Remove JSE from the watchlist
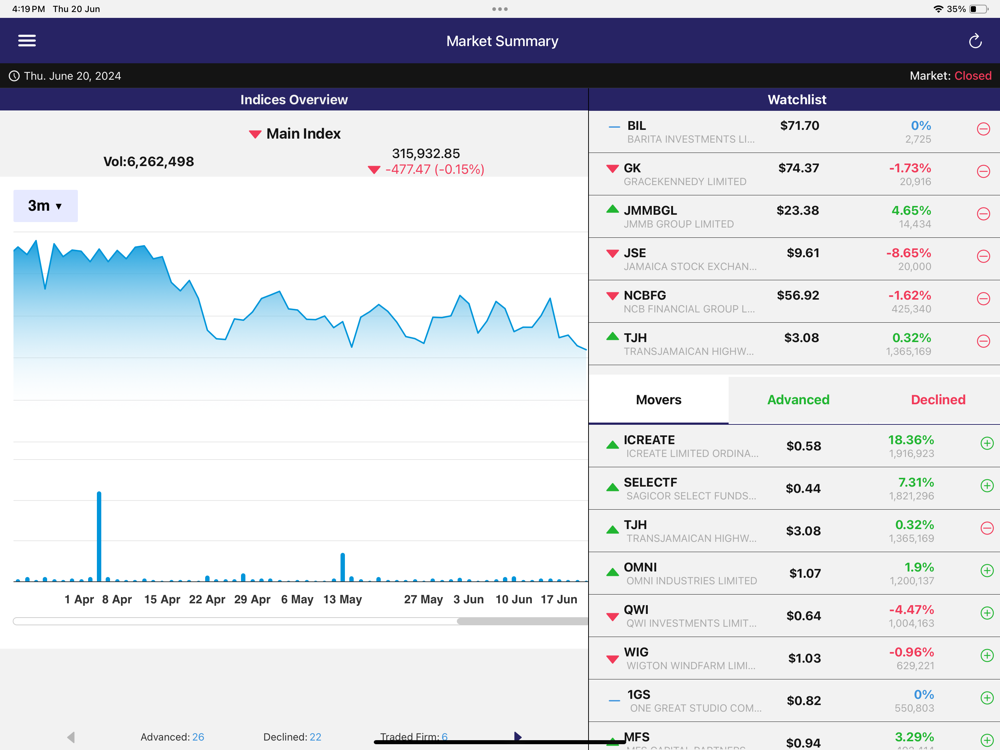This screenshot has width=1000, height=750. pyautogui.click(x=983, y=256)
